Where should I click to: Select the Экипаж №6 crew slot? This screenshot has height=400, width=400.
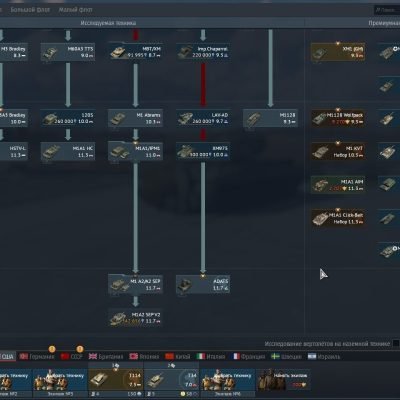[228, 383]
